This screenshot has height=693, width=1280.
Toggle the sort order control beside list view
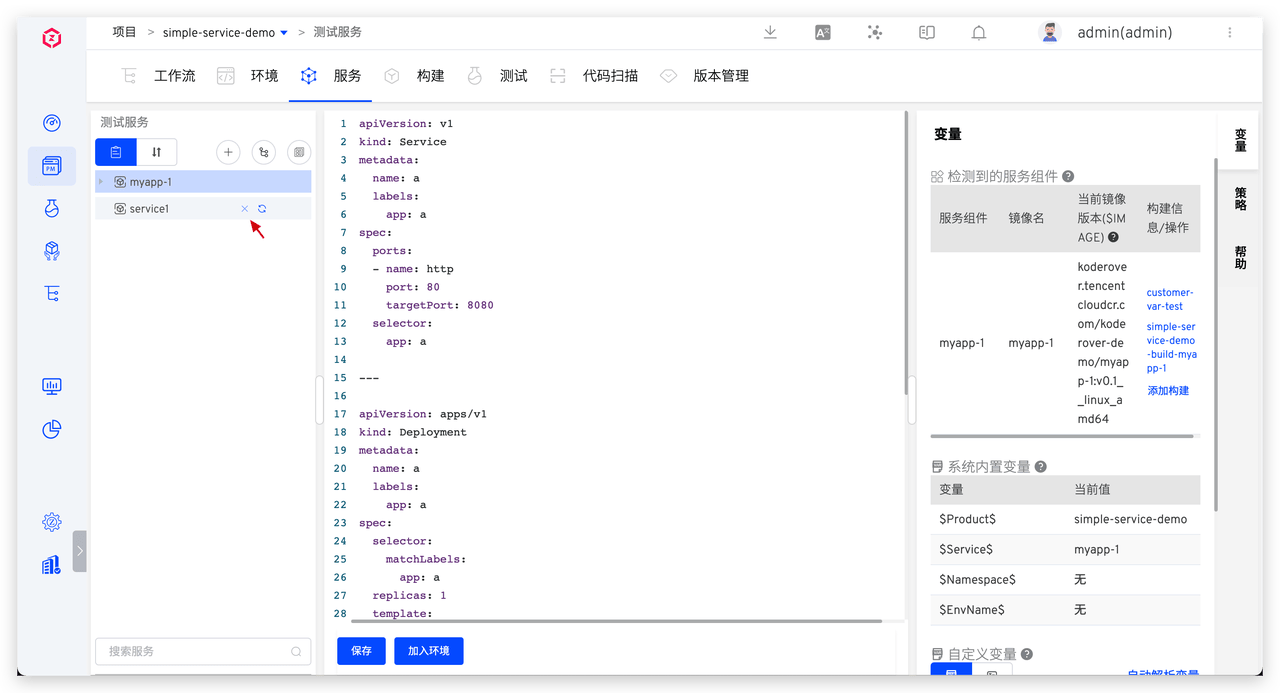[157, 152]
